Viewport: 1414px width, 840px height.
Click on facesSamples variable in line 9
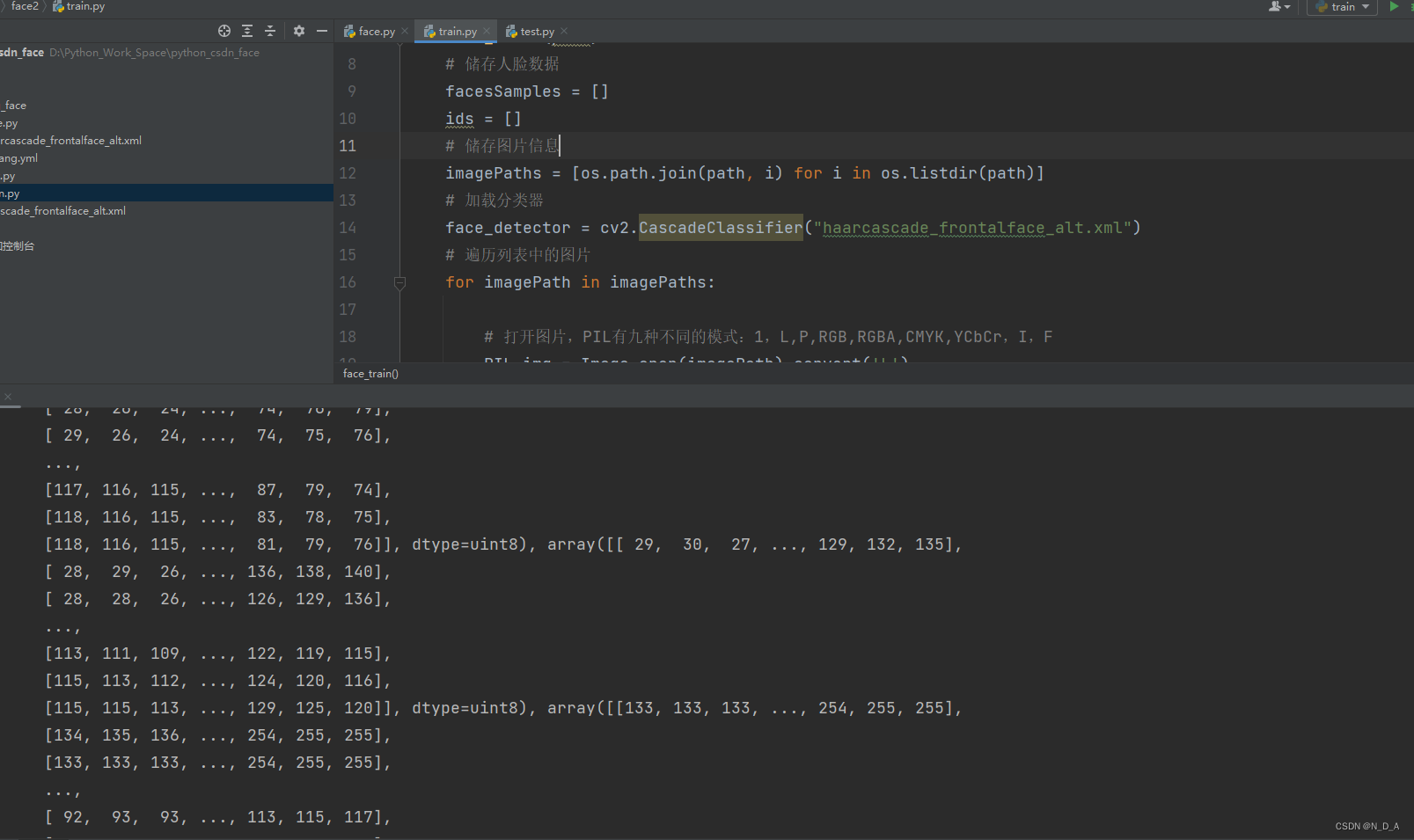(502, 91)
